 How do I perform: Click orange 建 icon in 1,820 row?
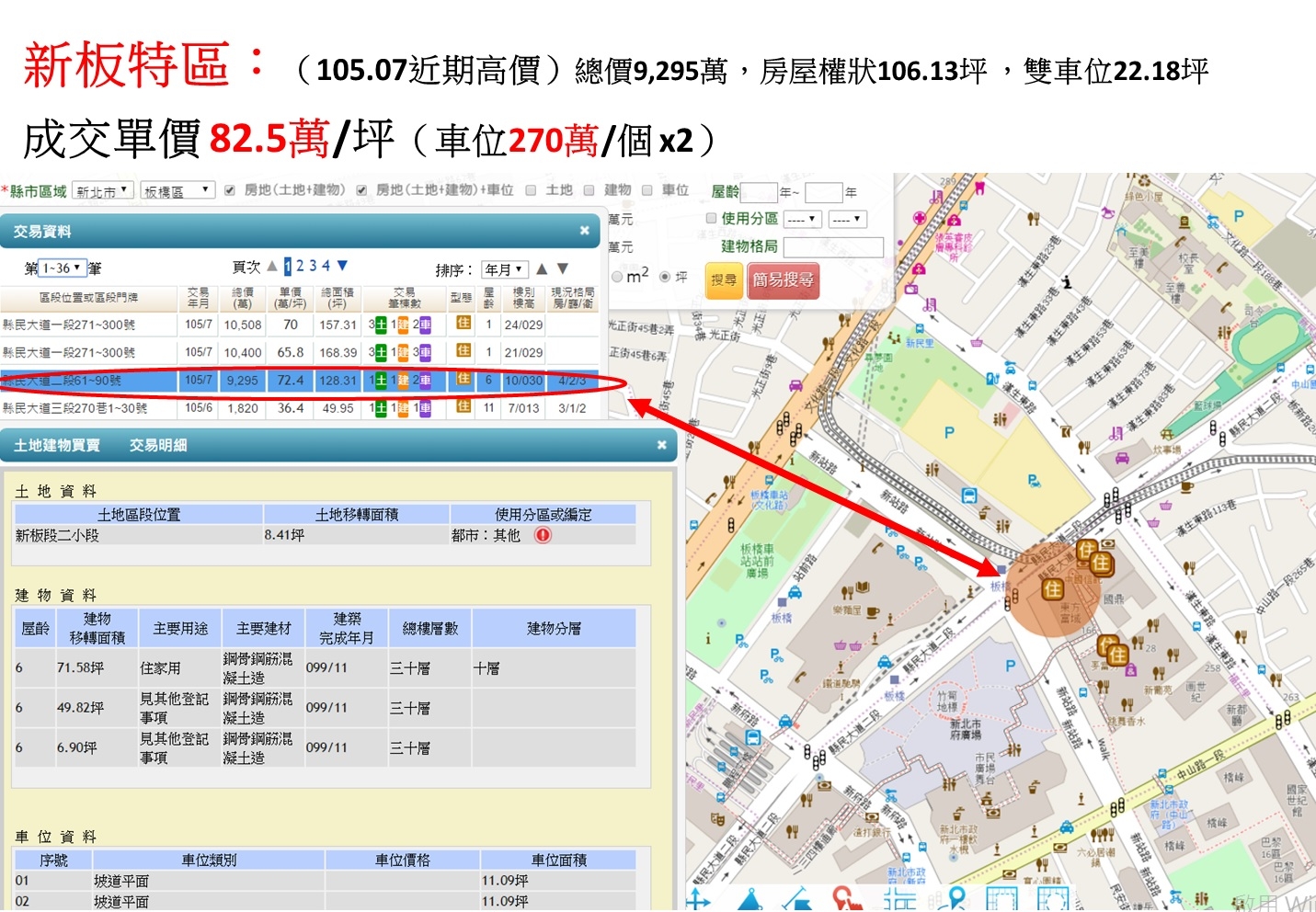(x=403, y=408)
